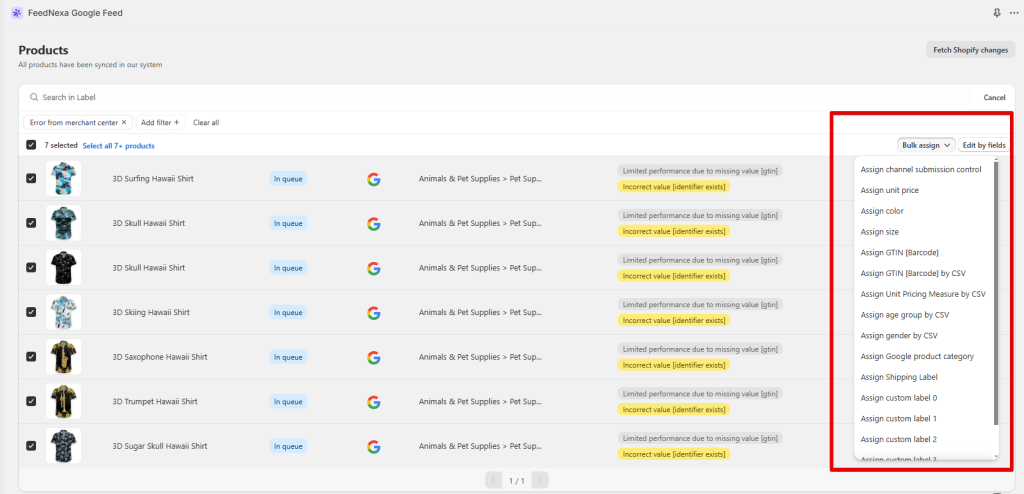Open the three-dots more options menu

[1014, 13]
